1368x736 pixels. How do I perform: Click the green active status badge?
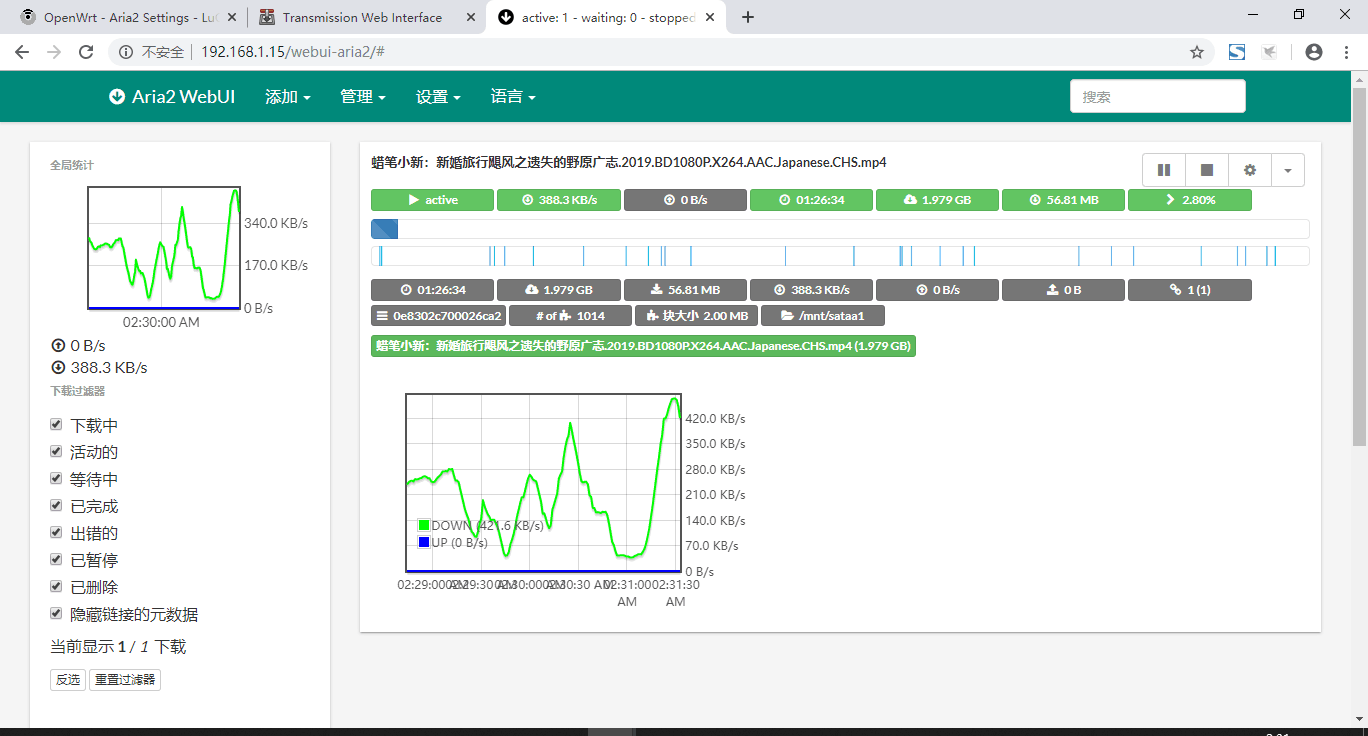[x=432, y=200]
